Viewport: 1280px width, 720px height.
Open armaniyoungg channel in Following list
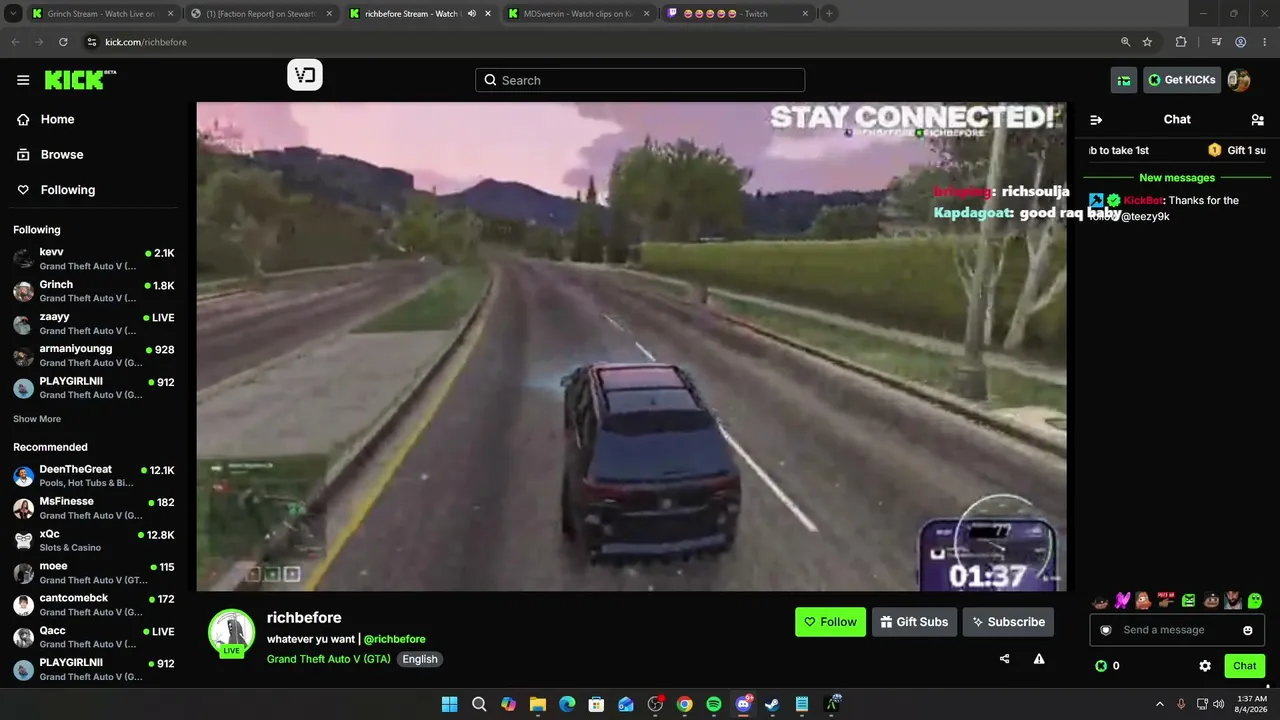point(94,355)
